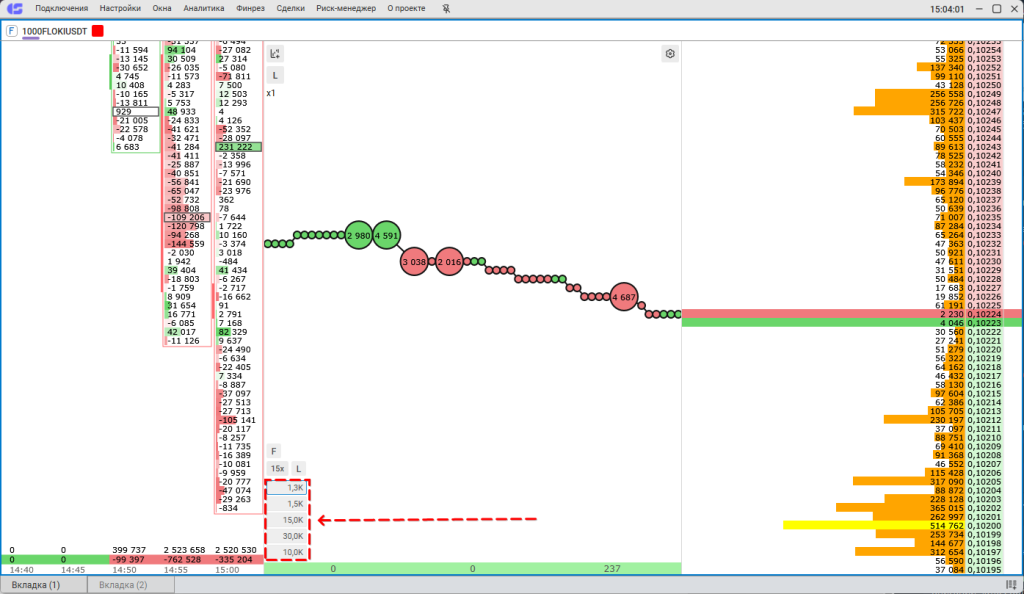
Task: Open chart settings via the gear icon
Action: (670, 54)
